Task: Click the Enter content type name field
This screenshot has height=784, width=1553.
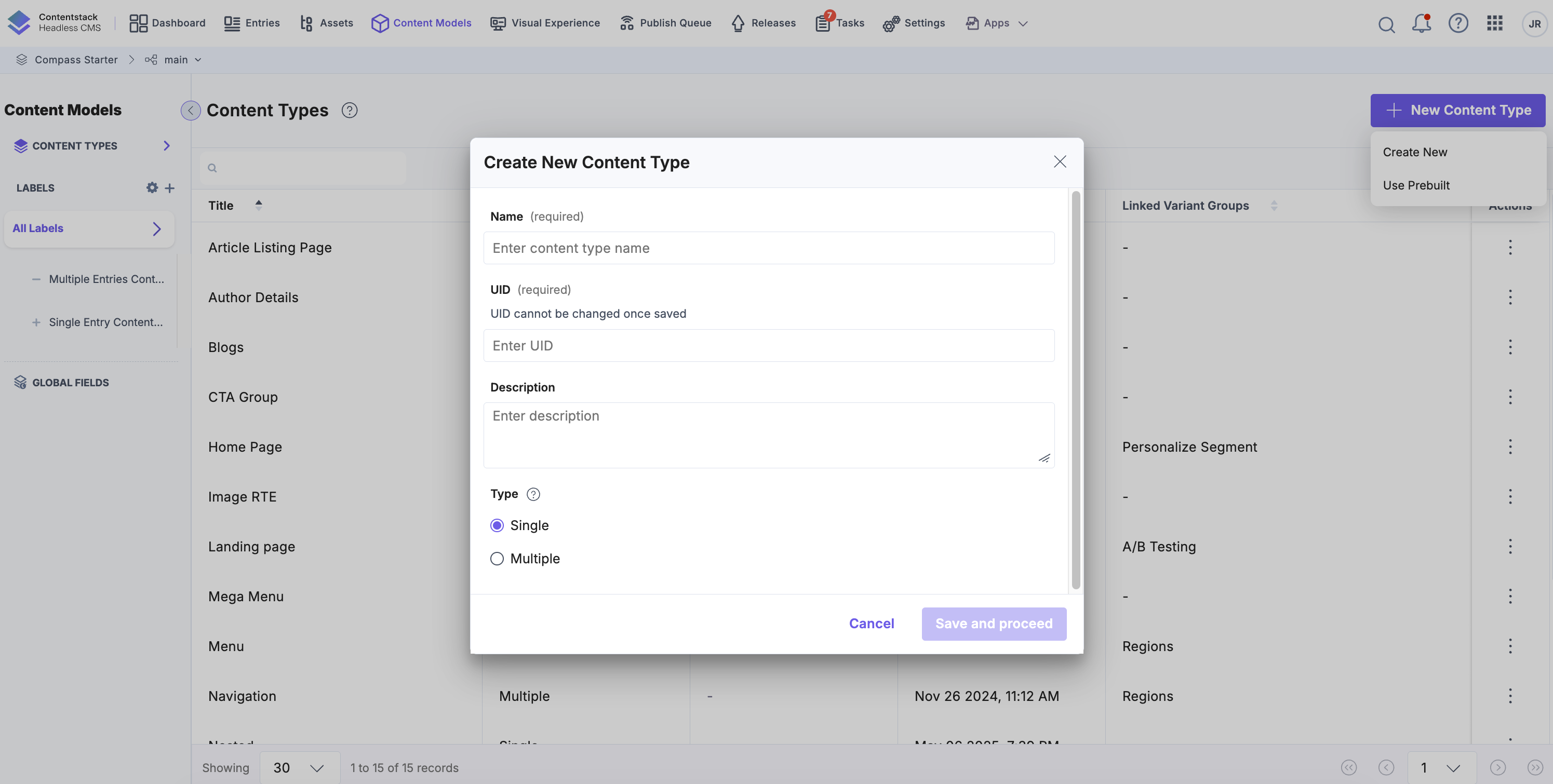Action: (x=769, y=248)
